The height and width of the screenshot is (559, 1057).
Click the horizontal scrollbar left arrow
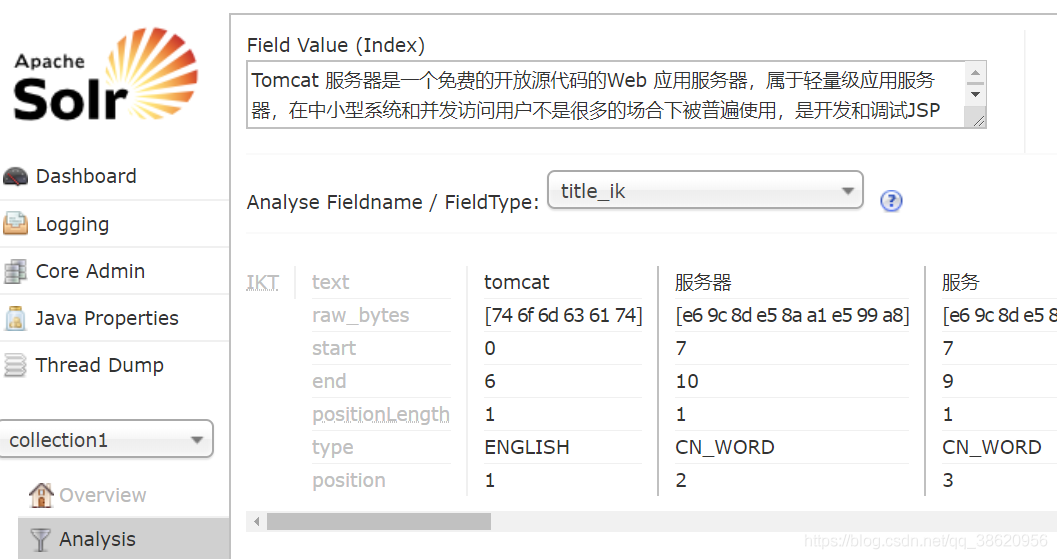click(257, 522)
